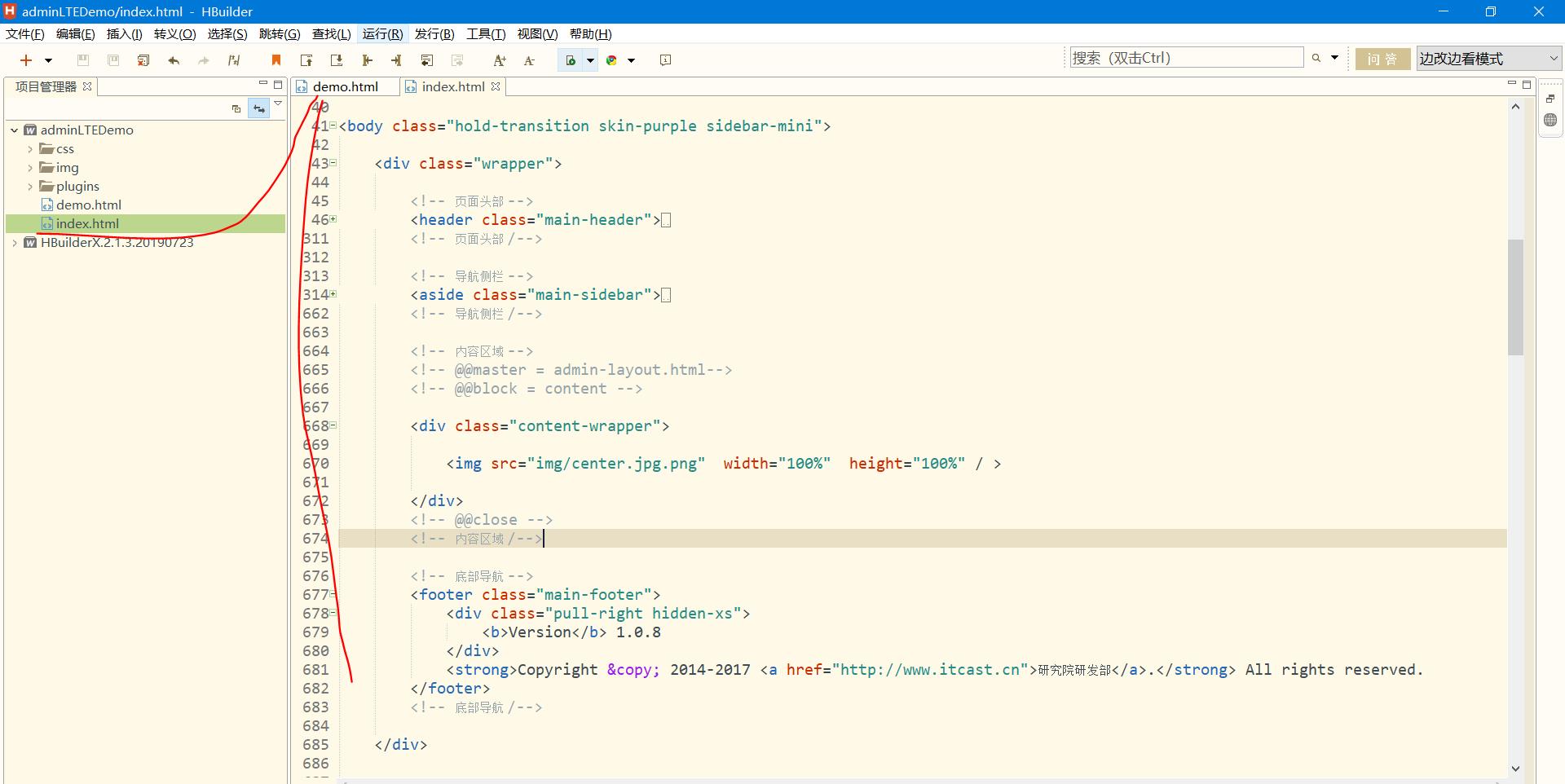
Task: Collapse the wrapper div fold at line 43
Action: click(x=333, y=163)
